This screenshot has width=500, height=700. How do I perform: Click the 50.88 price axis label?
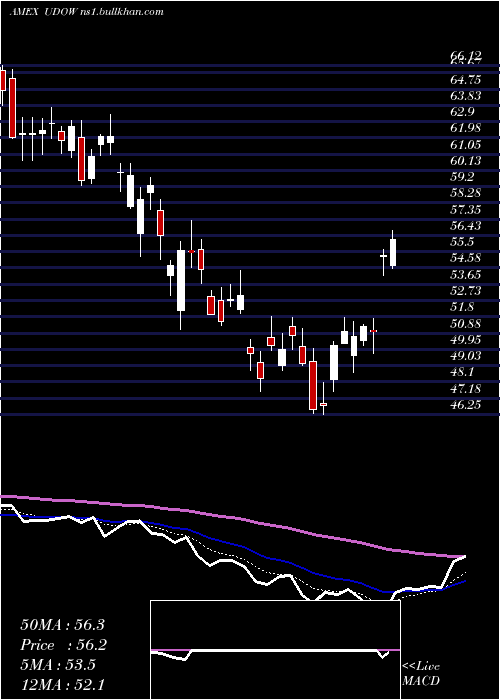tap(466, 323)
